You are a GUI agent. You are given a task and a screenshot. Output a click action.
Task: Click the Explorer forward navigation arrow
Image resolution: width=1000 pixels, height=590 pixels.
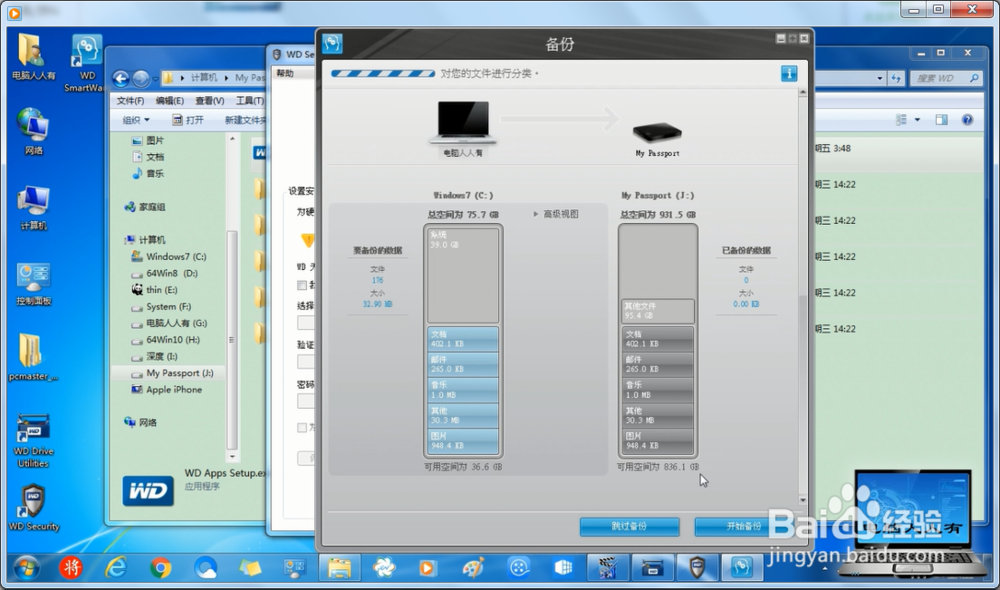141,78
